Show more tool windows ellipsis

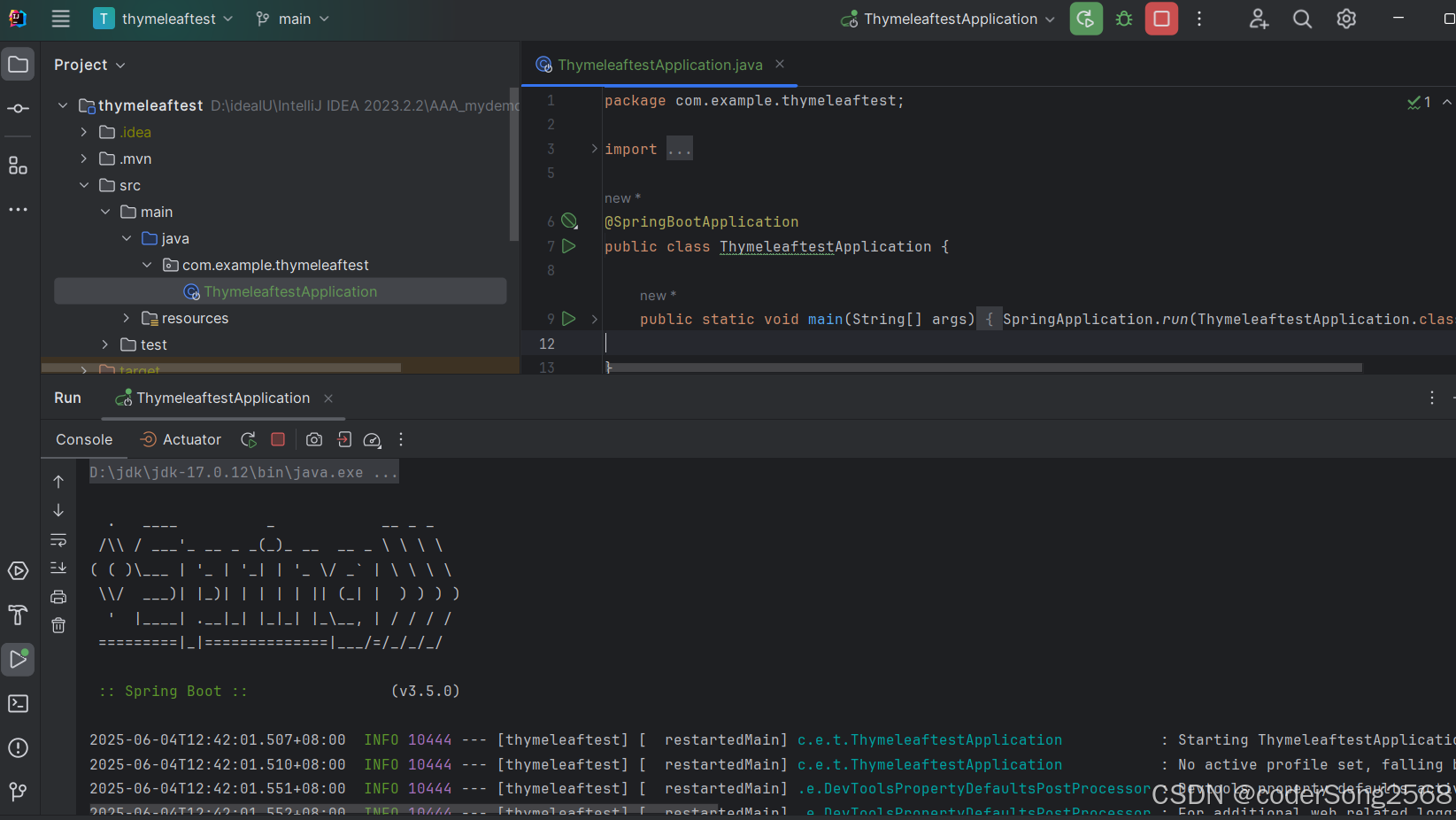18,210
